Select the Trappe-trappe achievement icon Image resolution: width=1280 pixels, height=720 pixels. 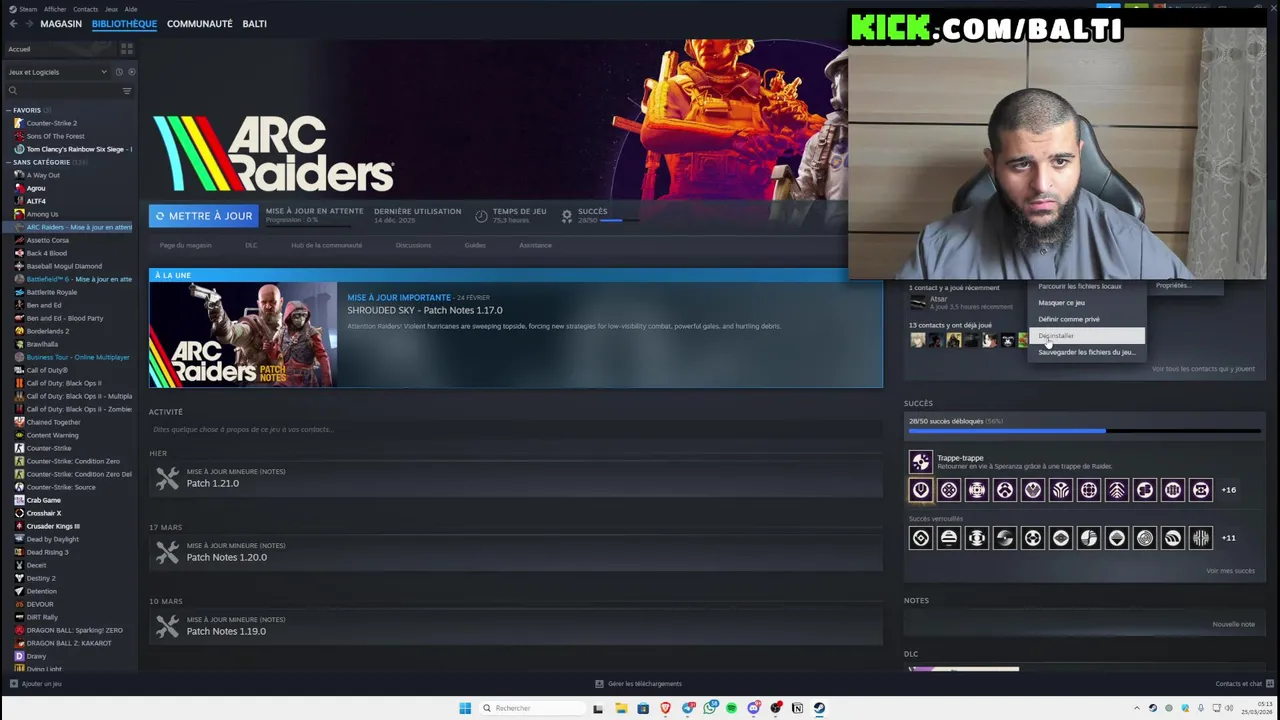coord(920,461)
